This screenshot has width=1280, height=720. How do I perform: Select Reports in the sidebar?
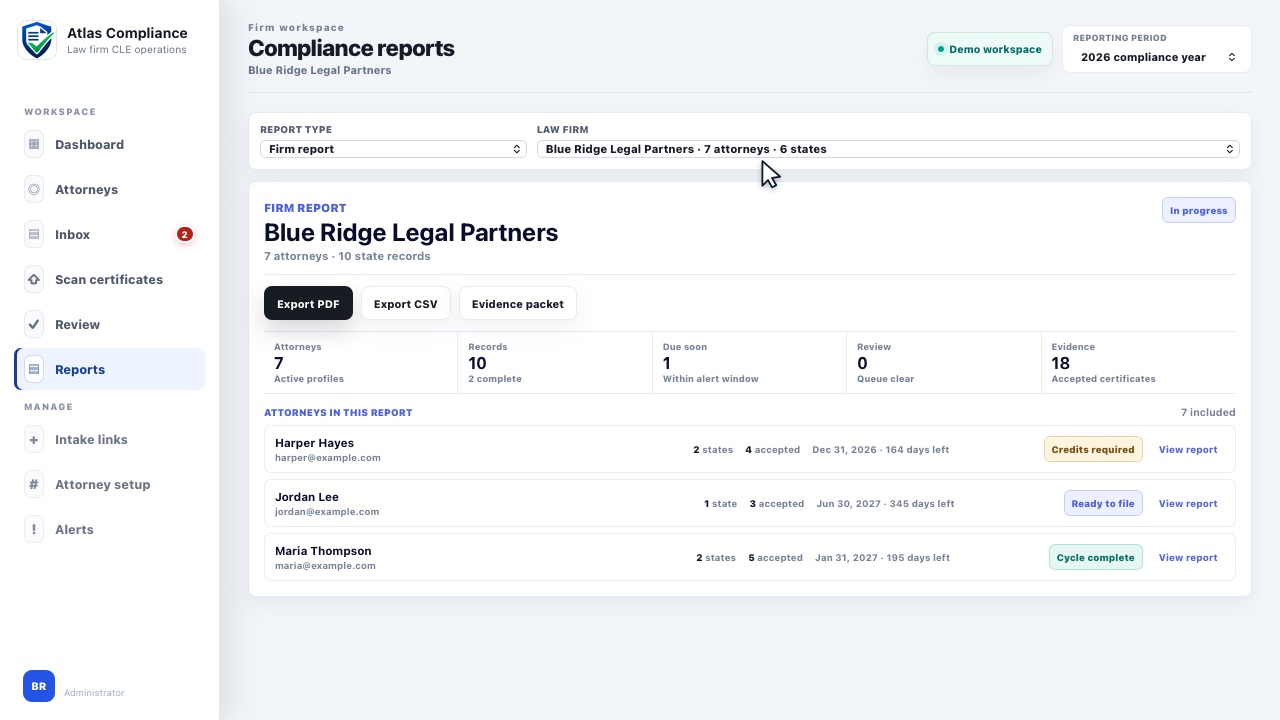pos(110,369)
